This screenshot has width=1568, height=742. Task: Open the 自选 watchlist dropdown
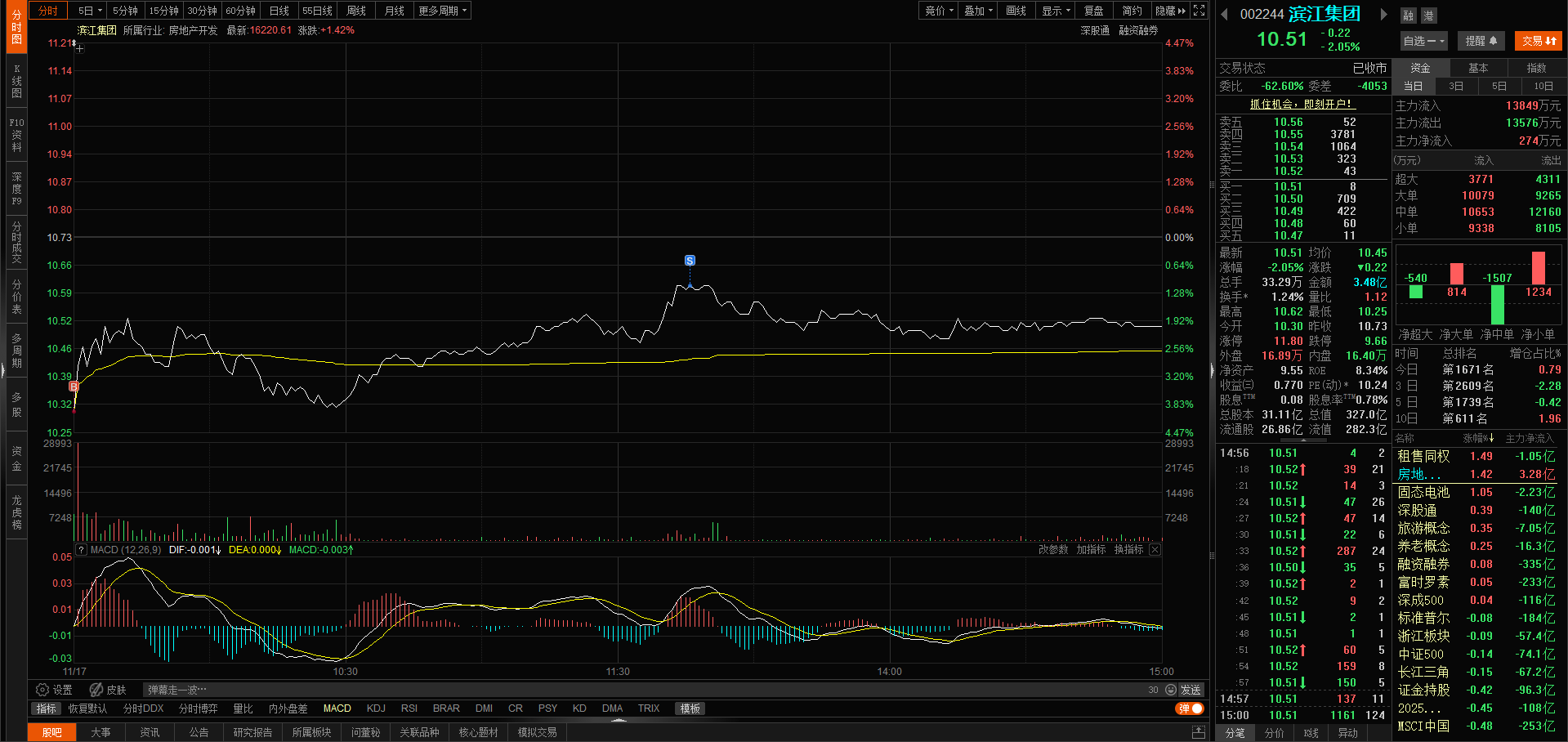click(1424, 41)
